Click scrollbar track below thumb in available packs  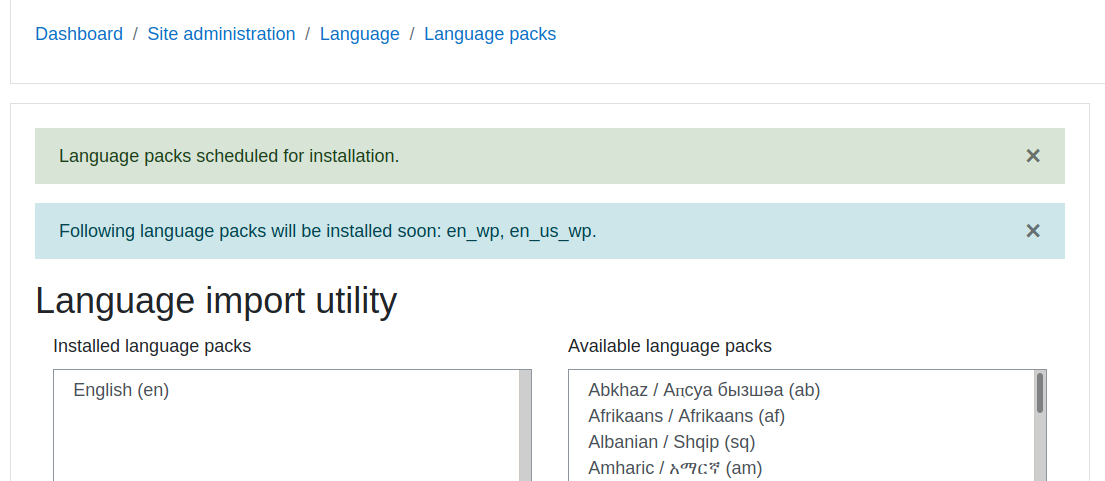(x=1039, y=448)
